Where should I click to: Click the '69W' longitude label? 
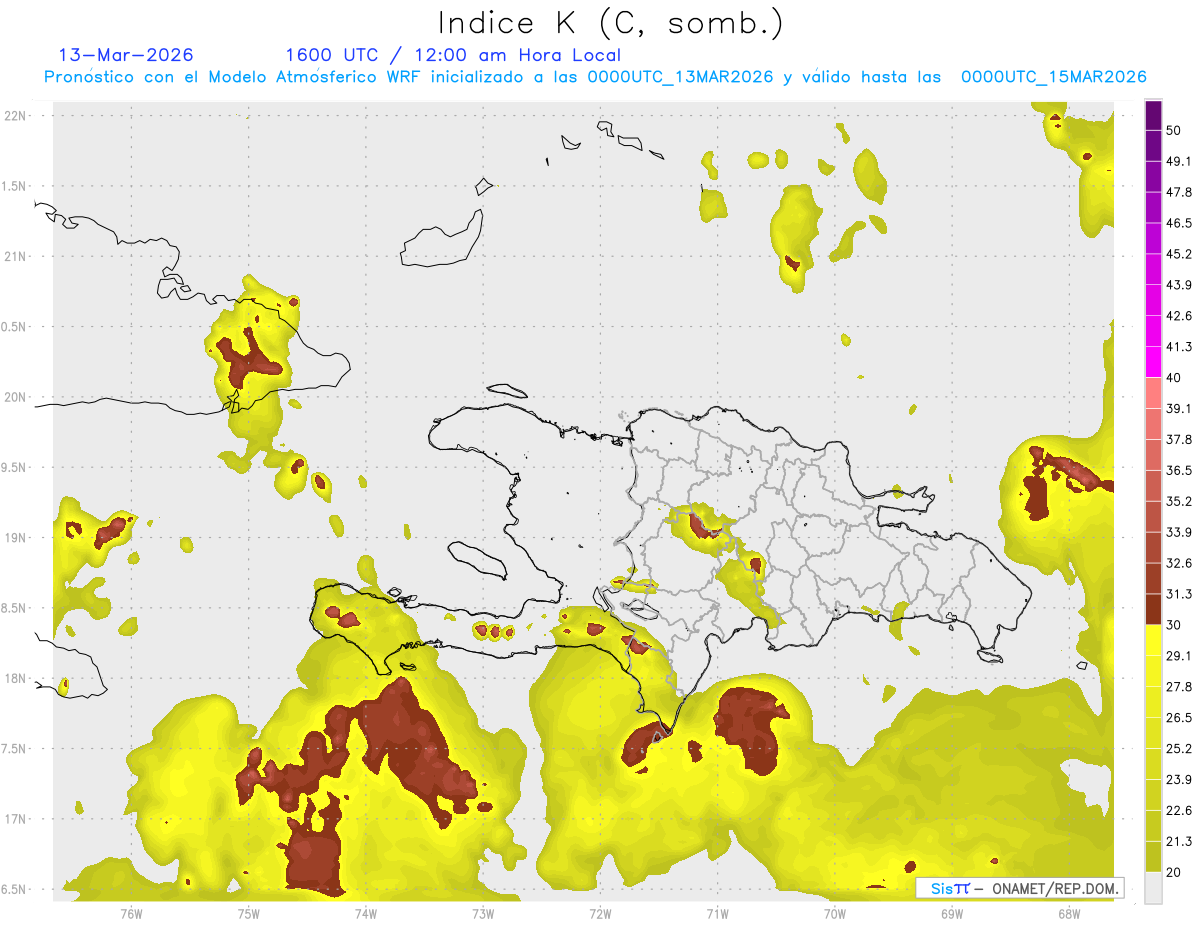point(952,914)
